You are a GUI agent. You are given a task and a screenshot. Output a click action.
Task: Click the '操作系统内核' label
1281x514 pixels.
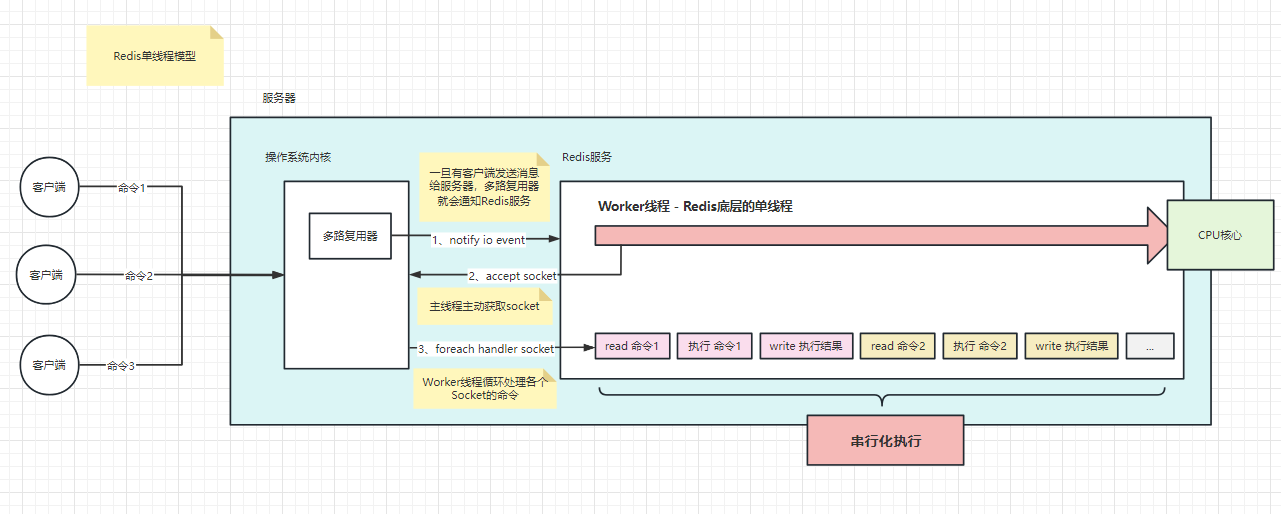[298, 157]
